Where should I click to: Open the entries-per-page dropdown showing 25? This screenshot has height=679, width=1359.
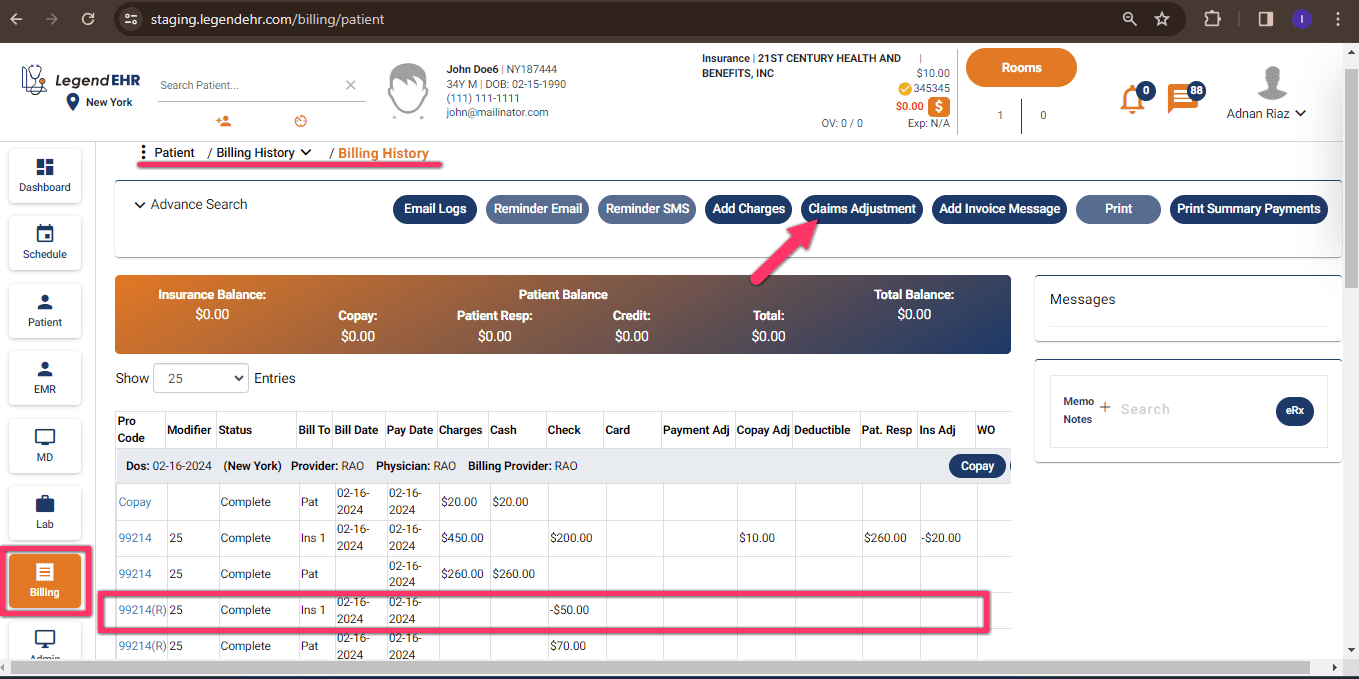tap(200, 378)
